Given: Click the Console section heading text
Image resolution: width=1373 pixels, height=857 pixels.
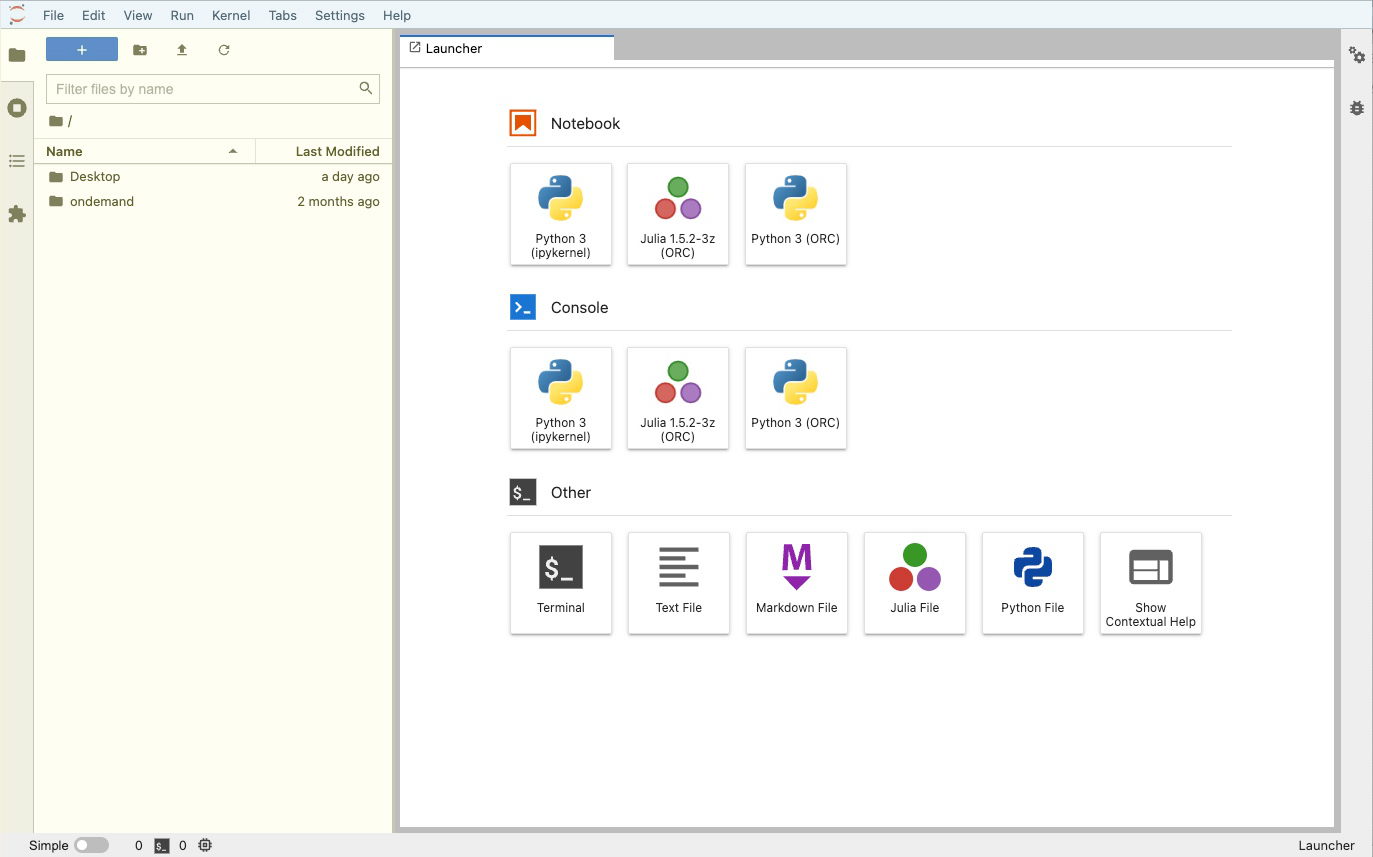Looking at the screenshot, I should [579, 307].
